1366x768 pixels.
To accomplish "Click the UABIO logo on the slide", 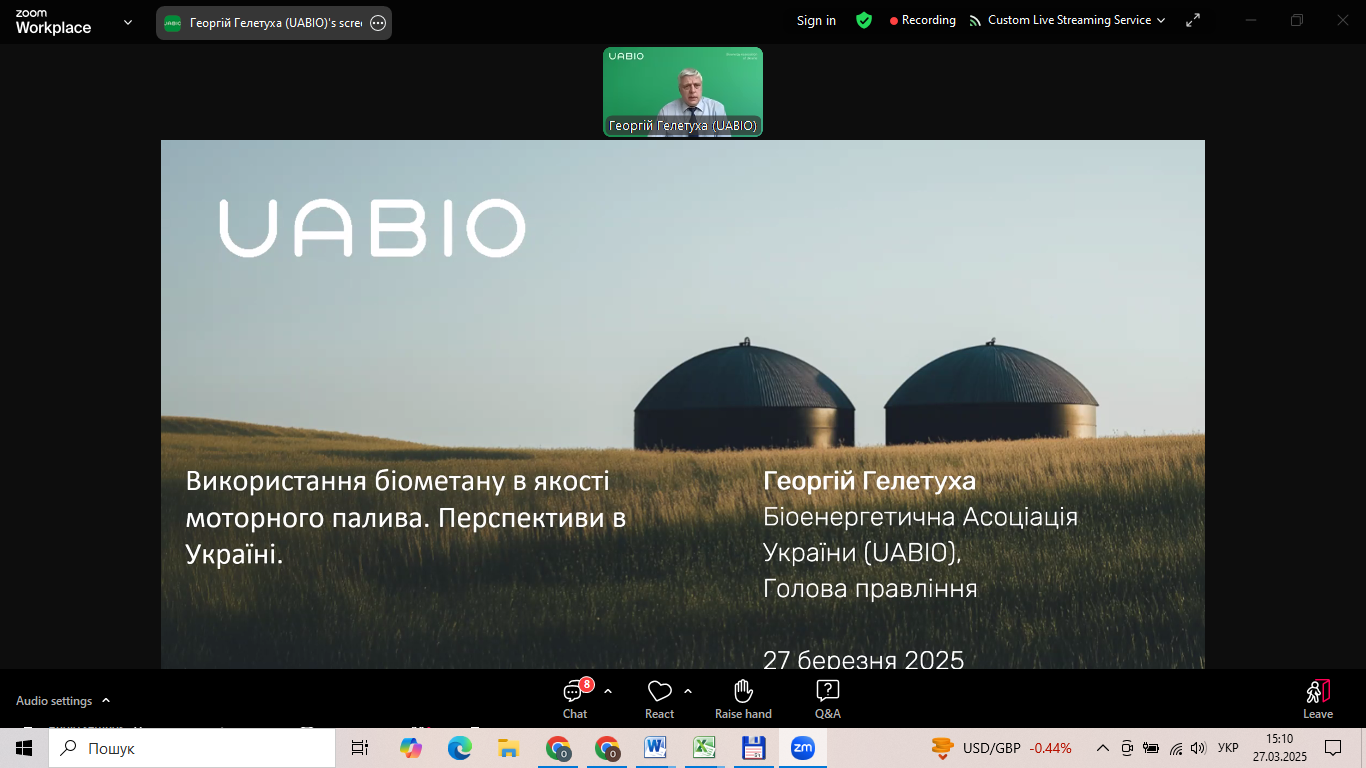I will 372,228.
